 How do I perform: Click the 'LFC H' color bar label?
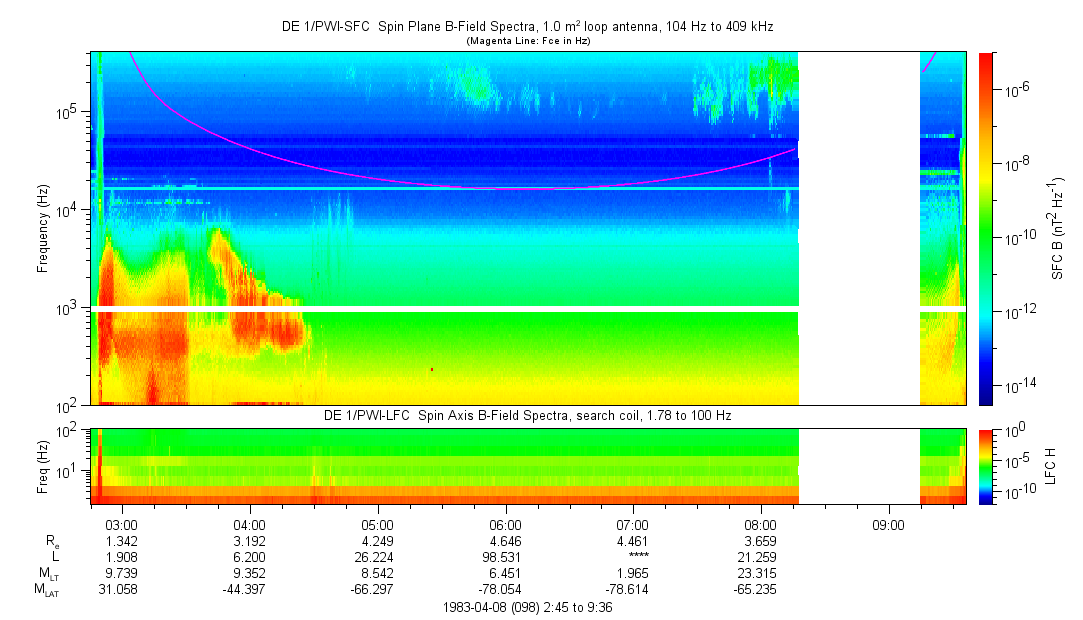tap(1051, 466)
